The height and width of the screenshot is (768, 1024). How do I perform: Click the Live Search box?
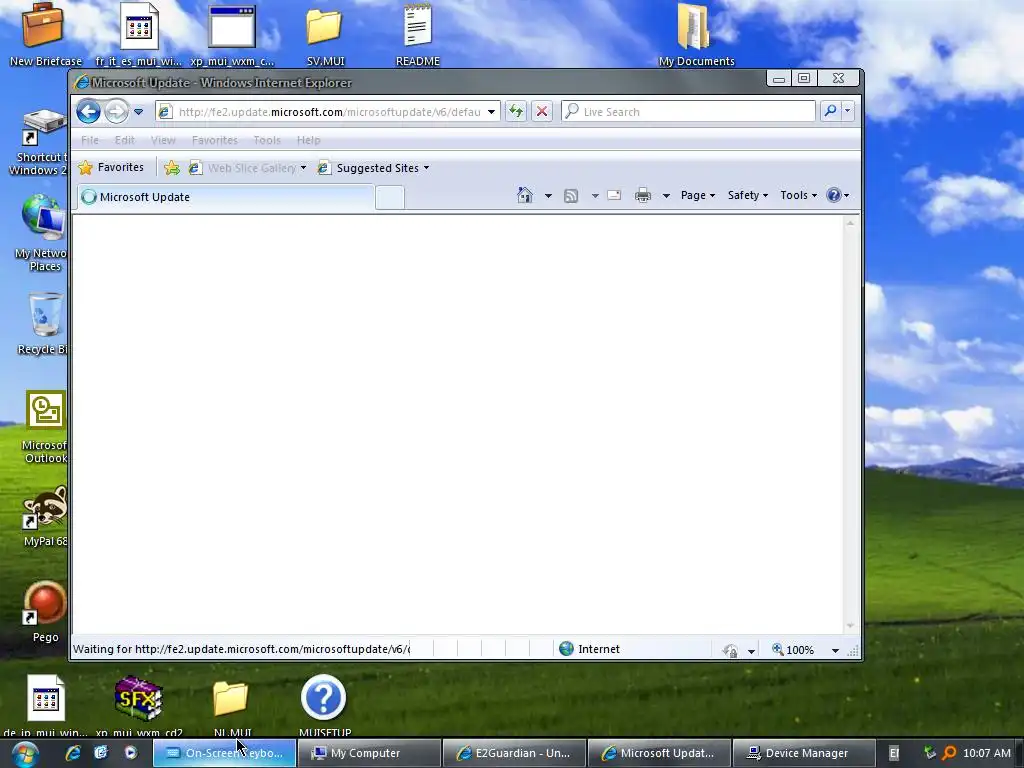pos(689,112)
